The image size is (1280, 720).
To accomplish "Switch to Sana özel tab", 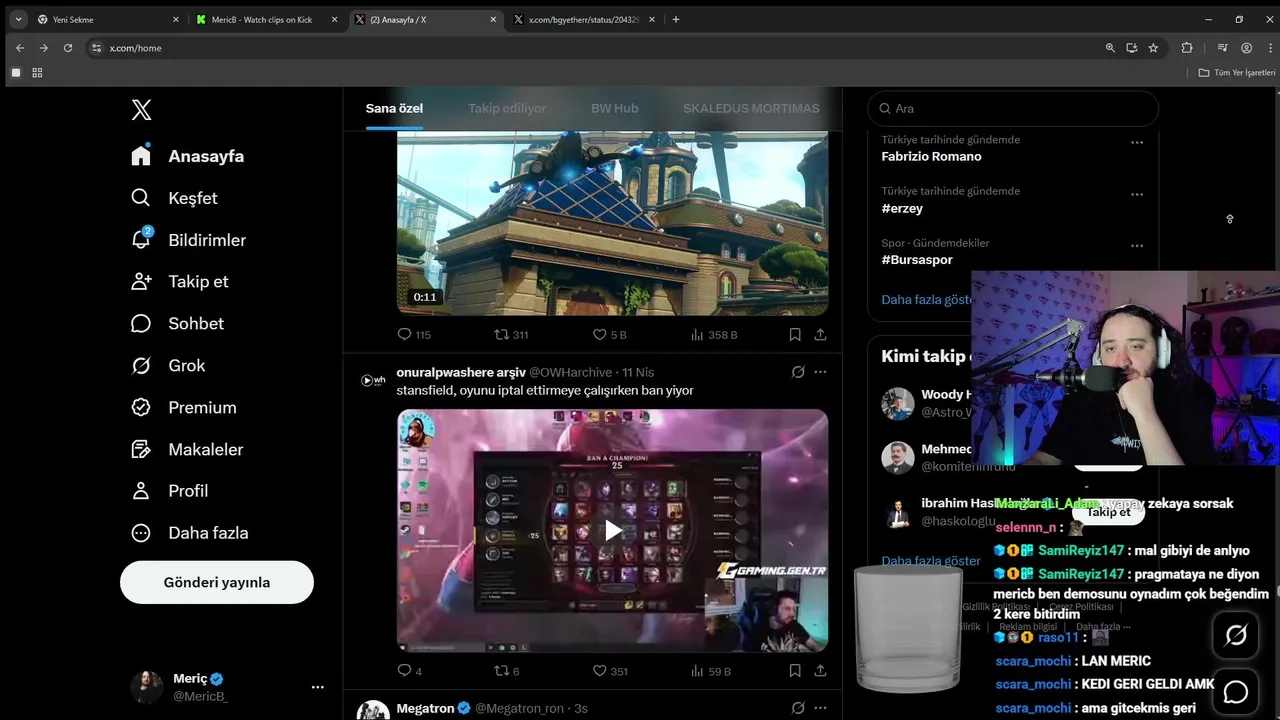I will tap(394, 108).
